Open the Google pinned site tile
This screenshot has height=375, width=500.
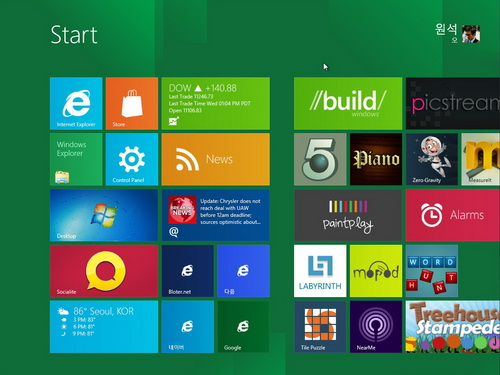click(244, 327)
